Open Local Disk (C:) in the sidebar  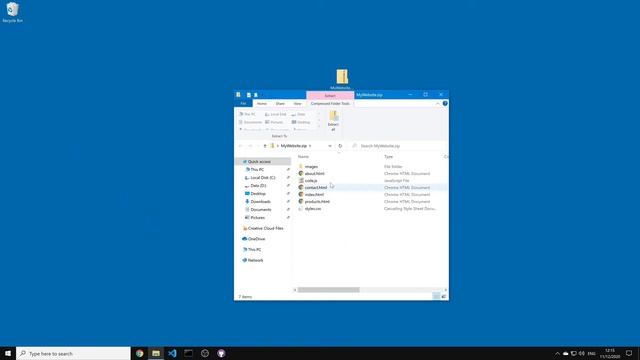[x=262, y=178]
